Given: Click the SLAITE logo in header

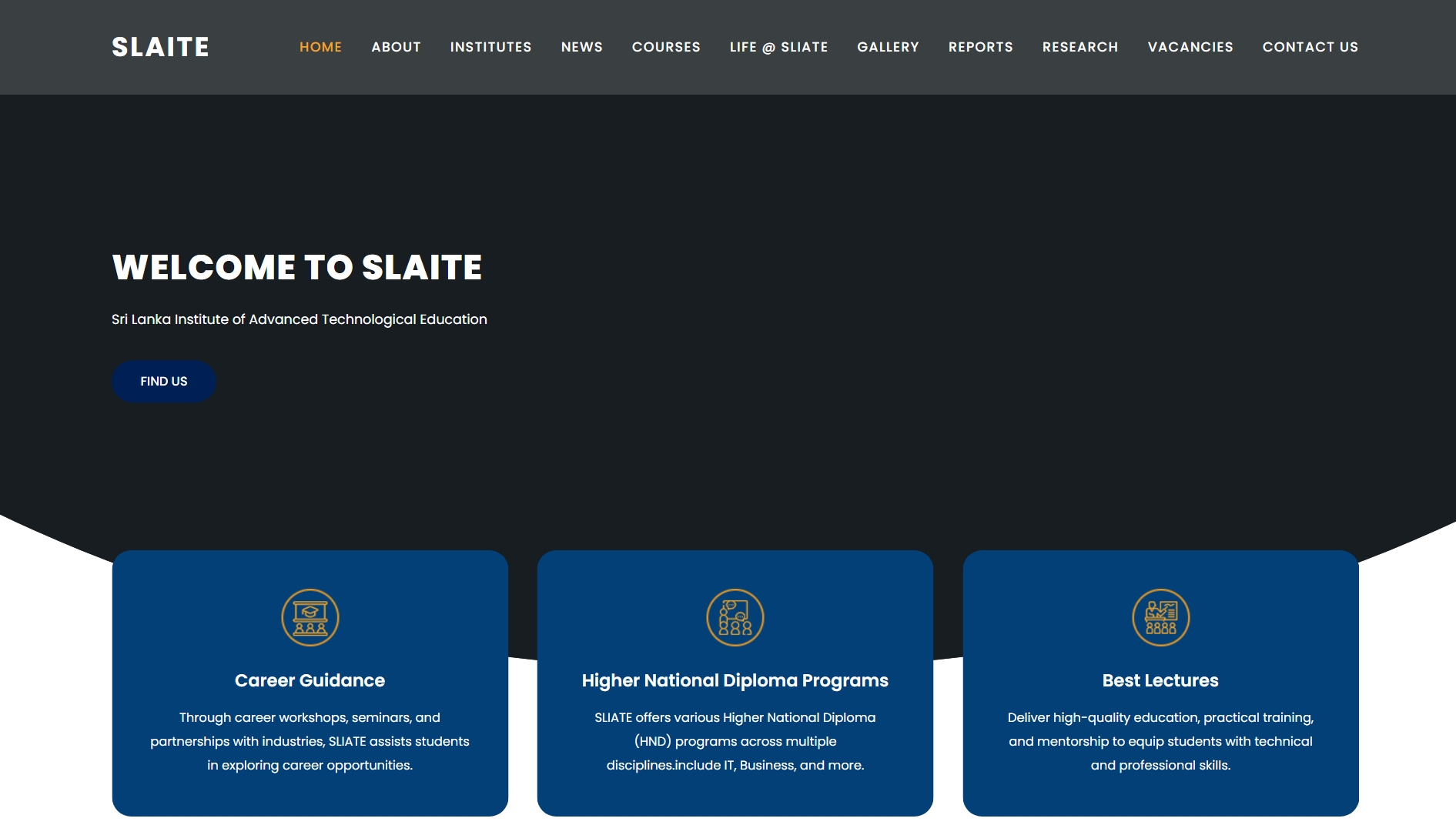Looking at the screenshot, I should coord(160,47).
